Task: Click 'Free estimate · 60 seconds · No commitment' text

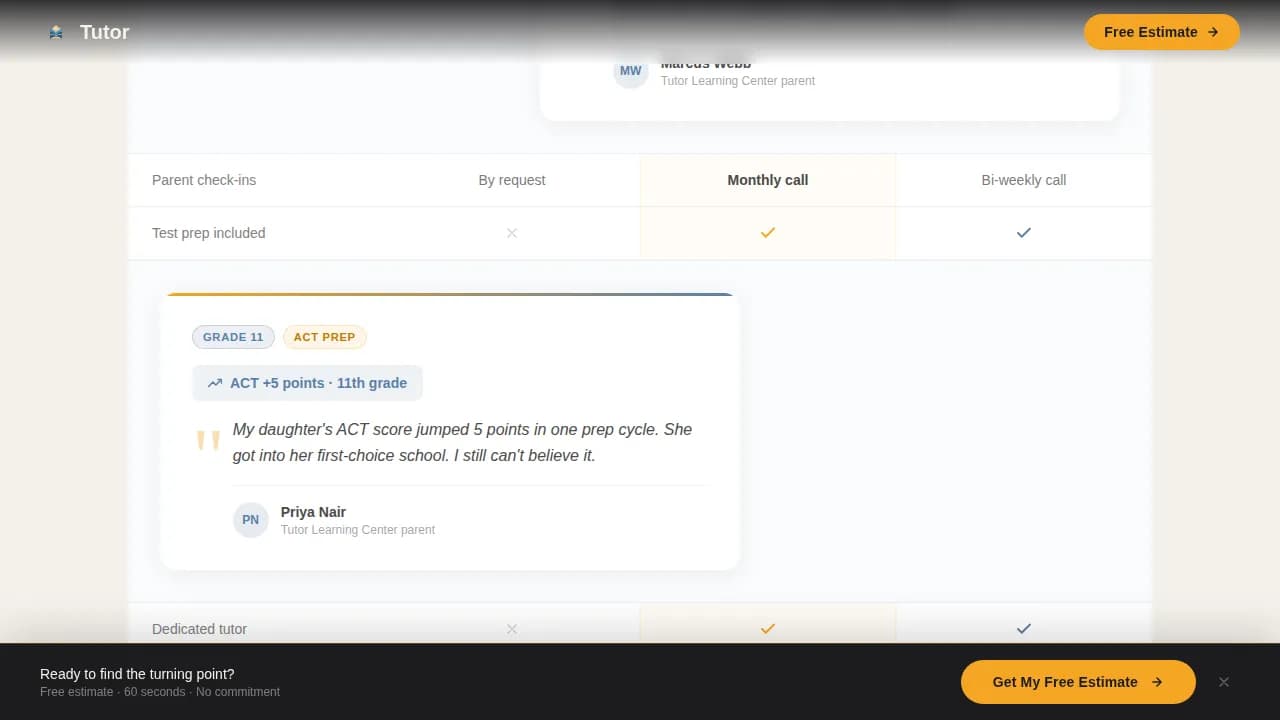Action: click(160, 692)
